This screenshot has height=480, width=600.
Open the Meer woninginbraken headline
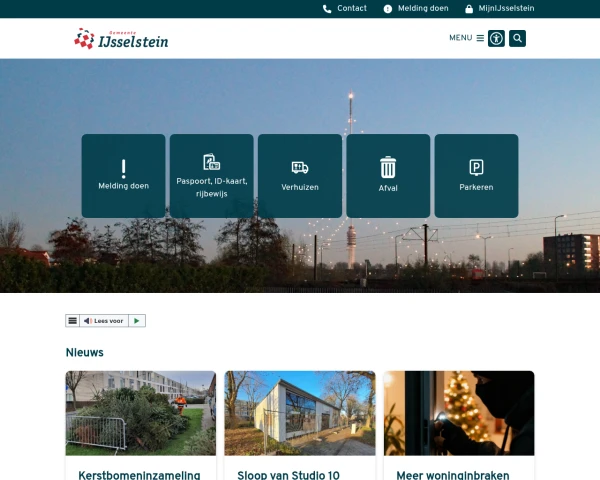click(453, 475)
